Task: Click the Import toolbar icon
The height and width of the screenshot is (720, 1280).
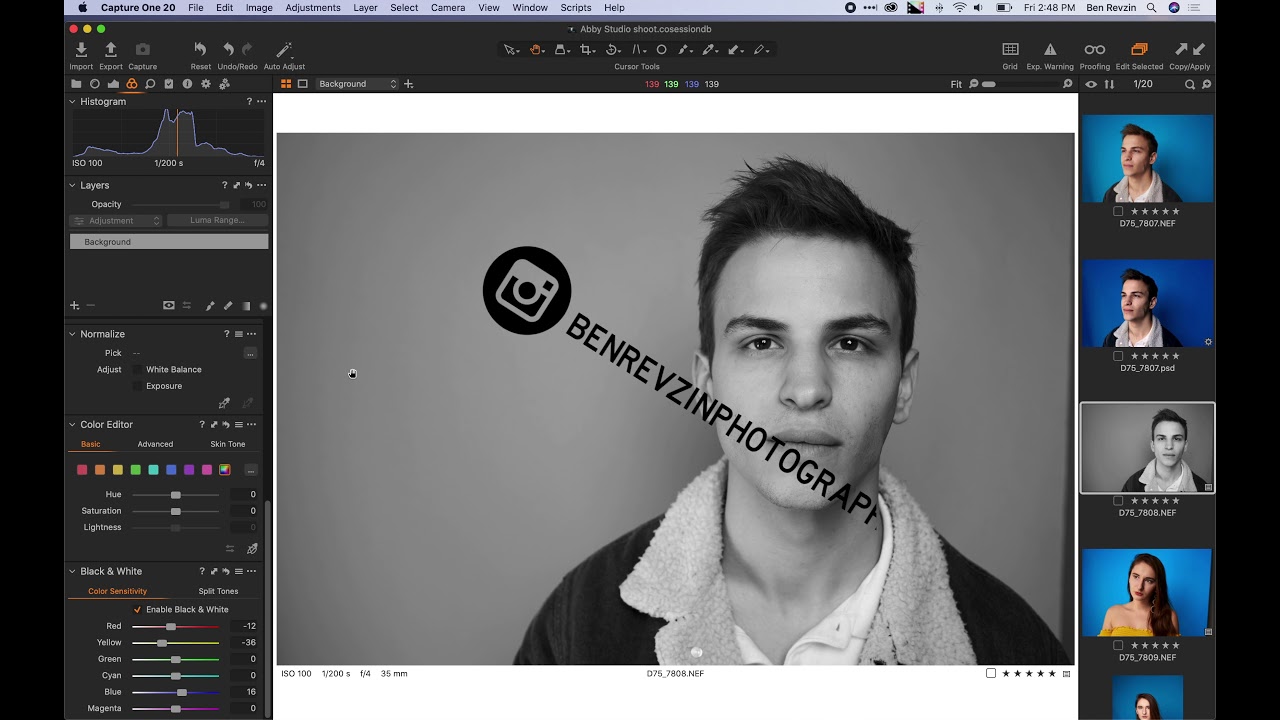Action: pyautogui.click(x=81, y=50)
